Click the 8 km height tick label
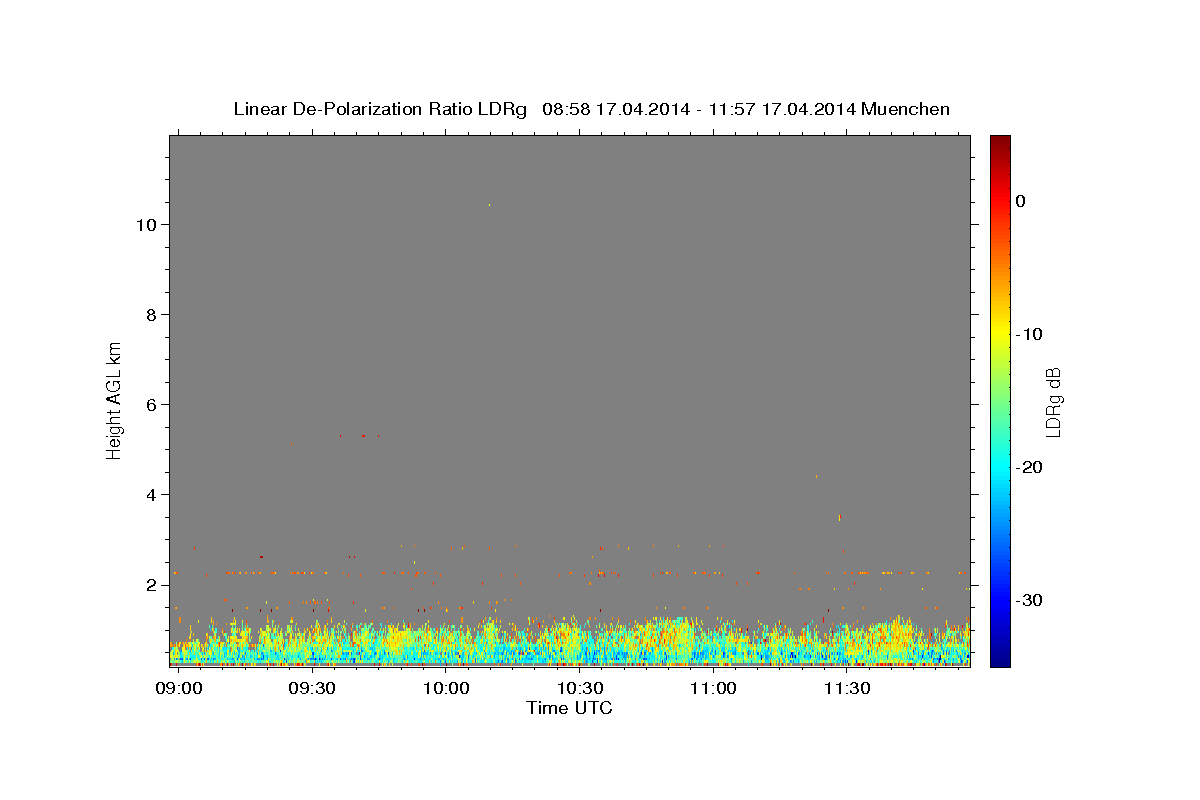 [x=151, y=315]
